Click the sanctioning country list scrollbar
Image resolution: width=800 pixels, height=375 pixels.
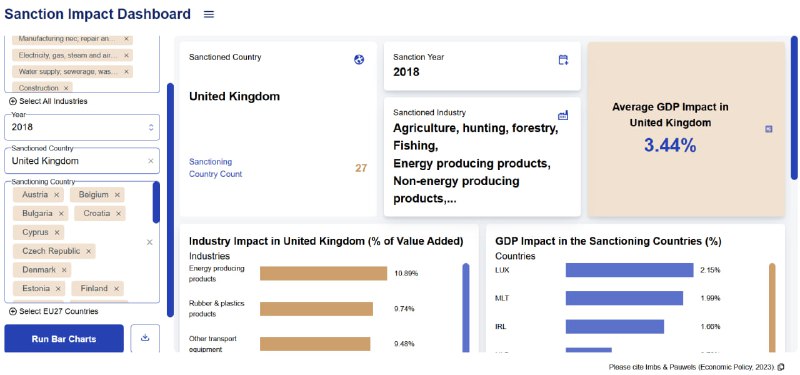point(156,203)
